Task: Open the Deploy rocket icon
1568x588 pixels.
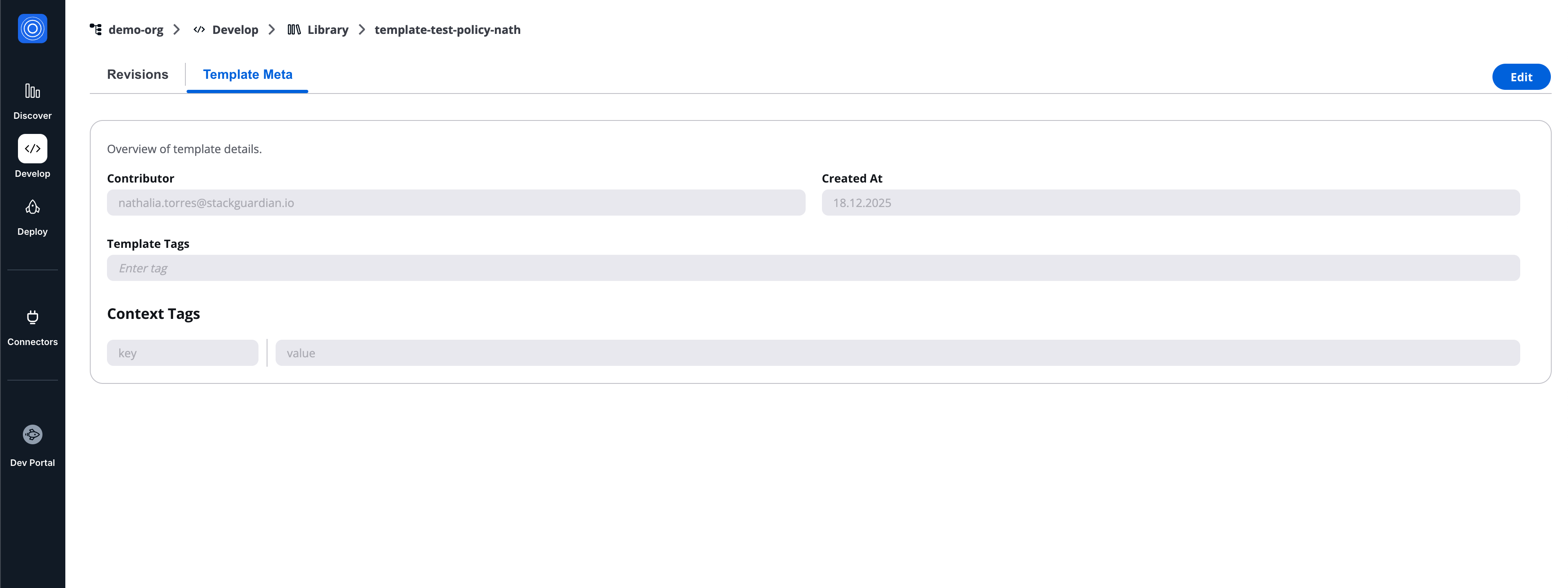Action: [32, 207]
